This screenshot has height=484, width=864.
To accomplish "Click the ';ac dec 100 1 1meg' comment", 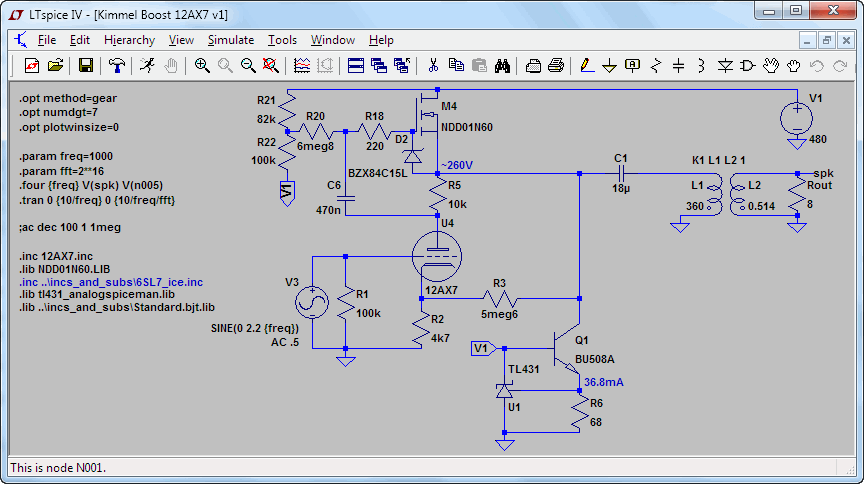I will [70, 227].
